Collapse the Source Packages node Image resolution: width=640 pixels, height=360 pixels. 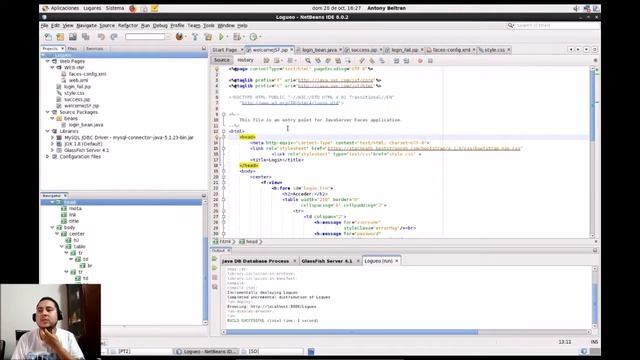point(48,112)
